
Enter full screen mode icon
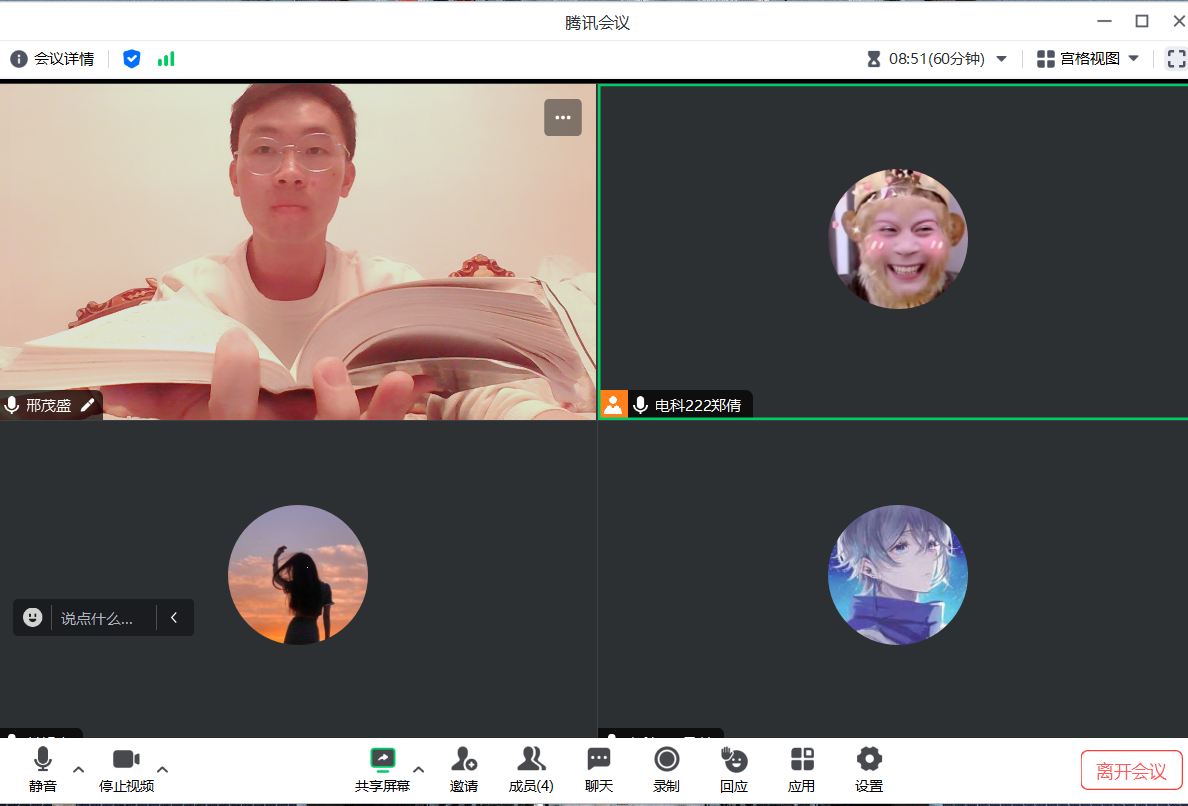(1175, 59)
